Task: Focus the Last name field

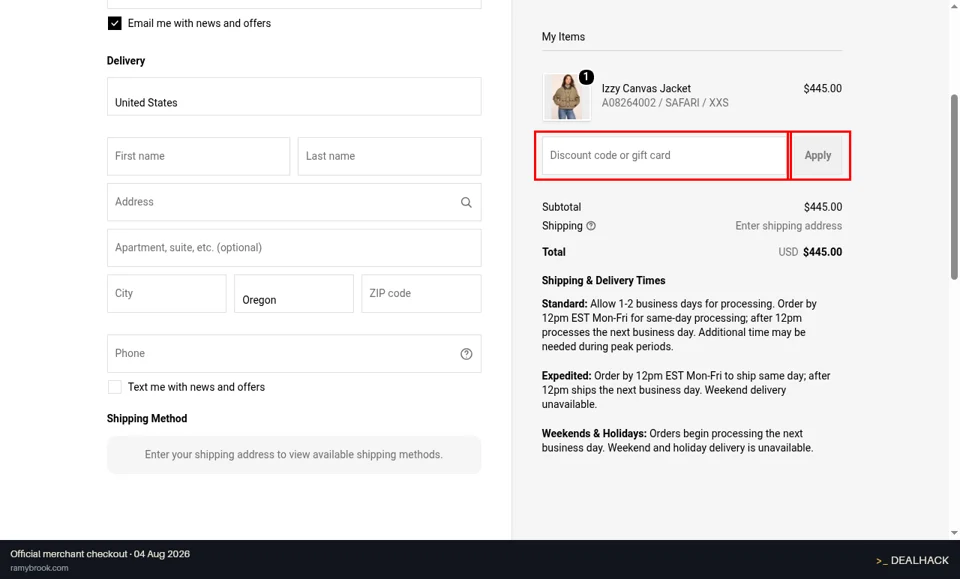Action: (389, 156)
